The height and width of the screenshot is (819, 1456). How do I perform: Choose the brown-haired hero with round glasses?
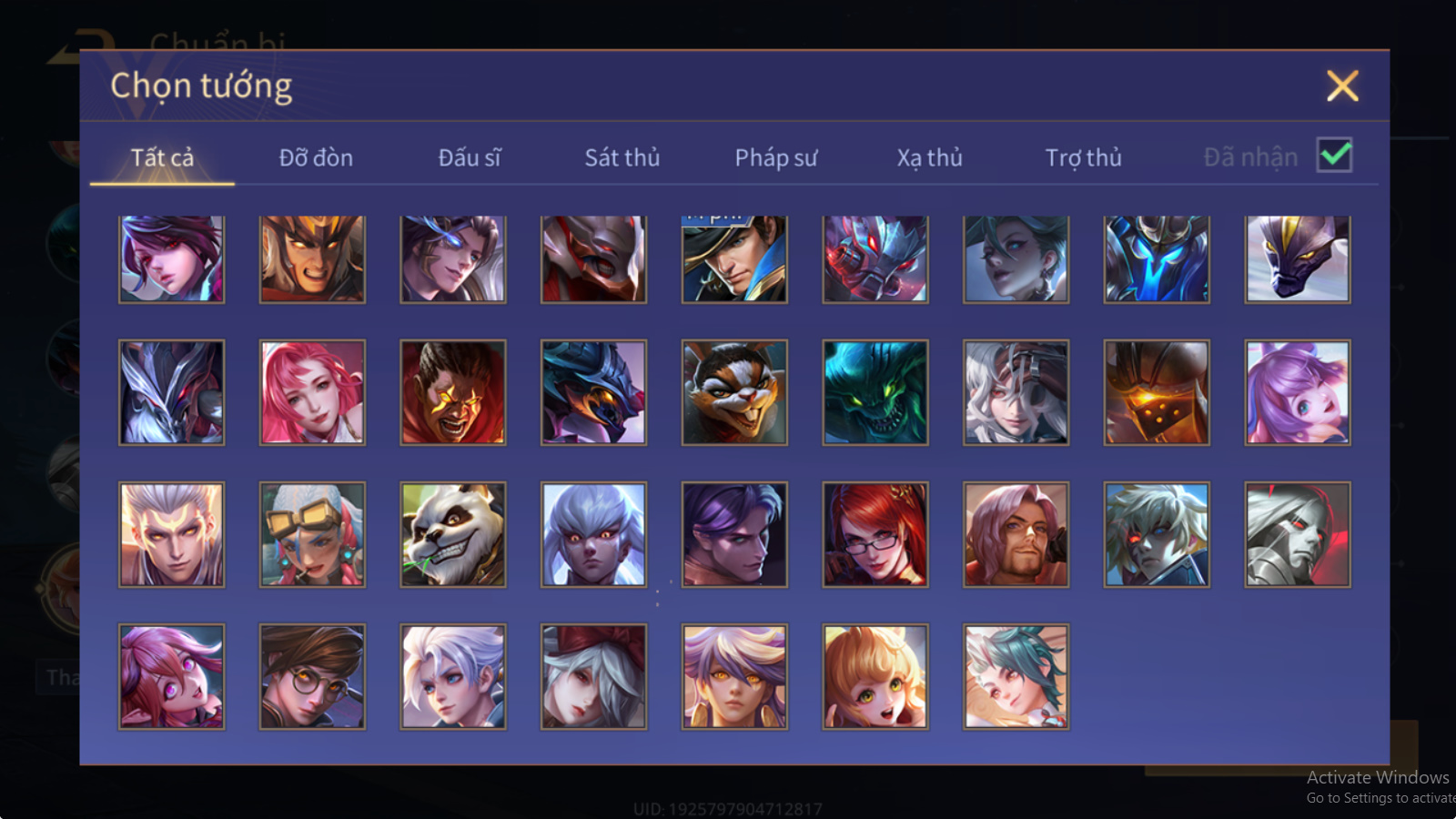312,677
